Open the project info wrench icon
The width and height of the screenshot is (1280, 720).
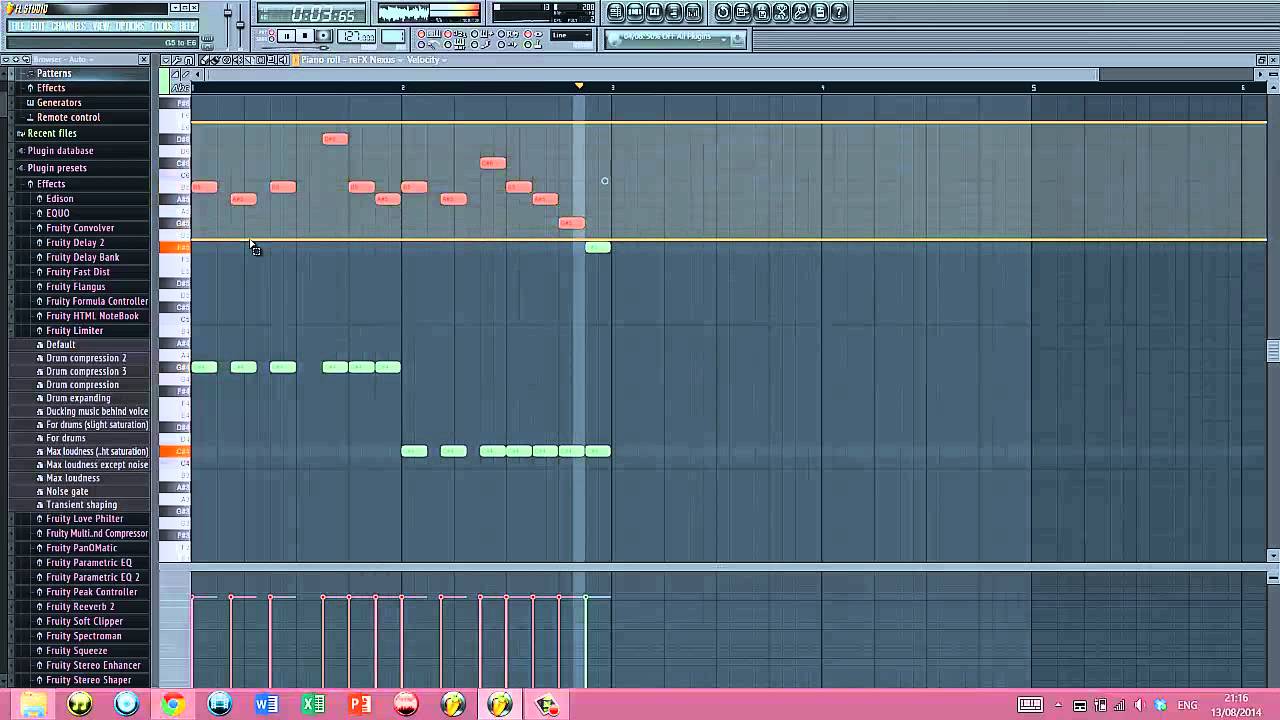(800, 12)
